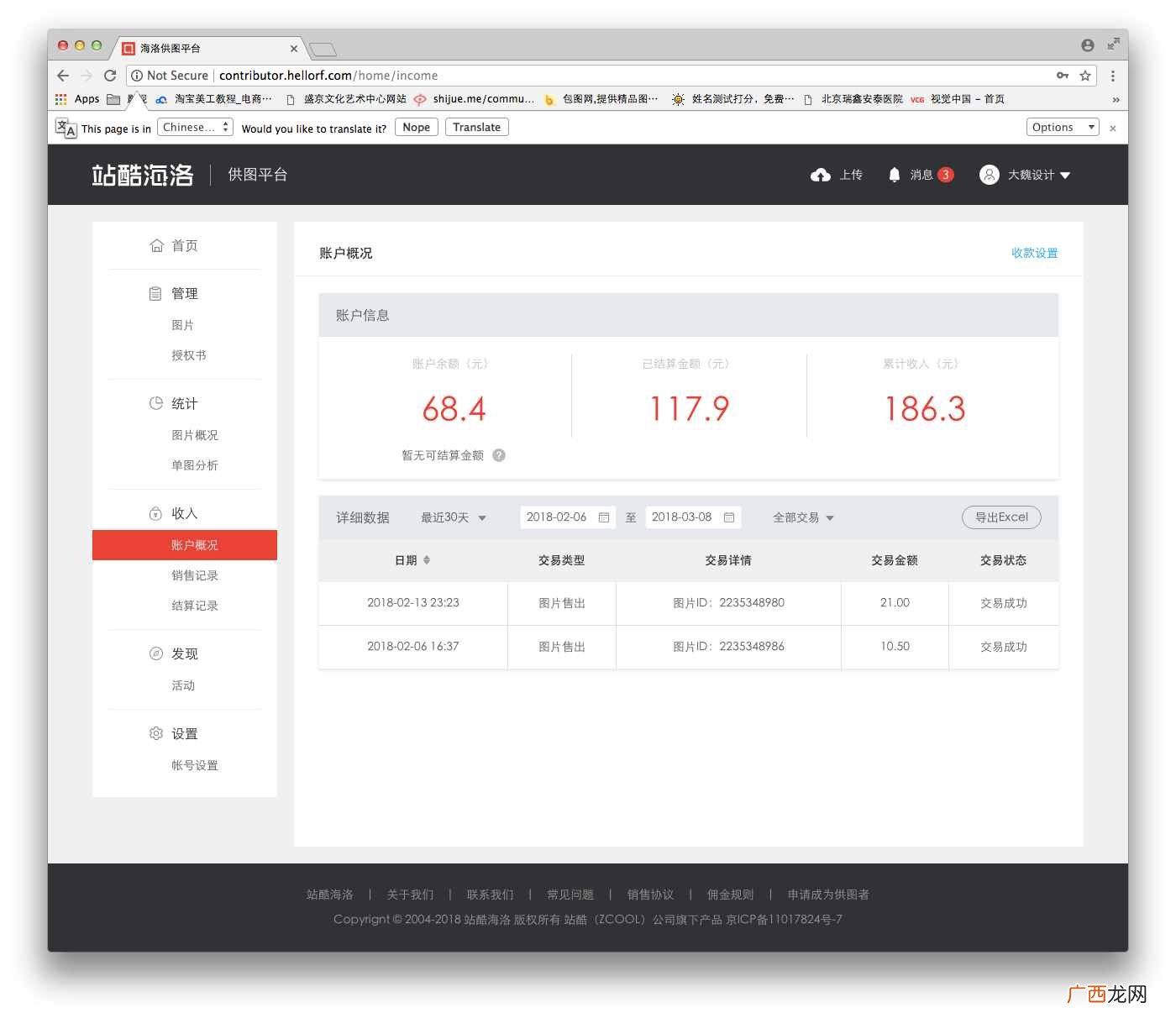The height and width of the screenshot is (1018, 1176).
Task: Click the 2018-03-08 end date field
Action: tap(693, 517)
